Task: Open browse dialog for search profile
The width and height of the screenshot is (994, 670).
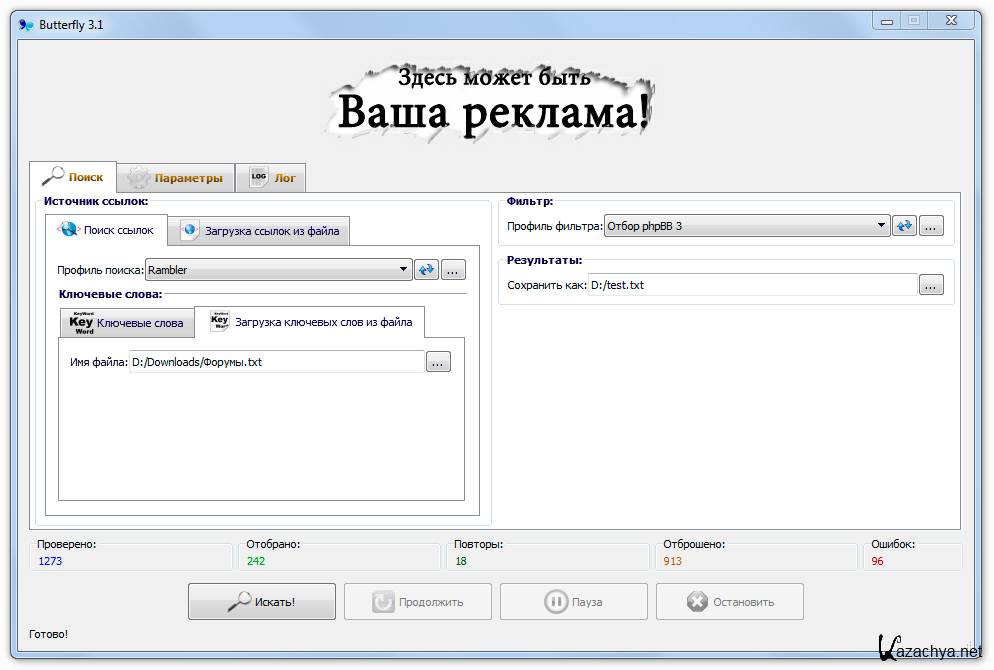Action: pos(453,270)
